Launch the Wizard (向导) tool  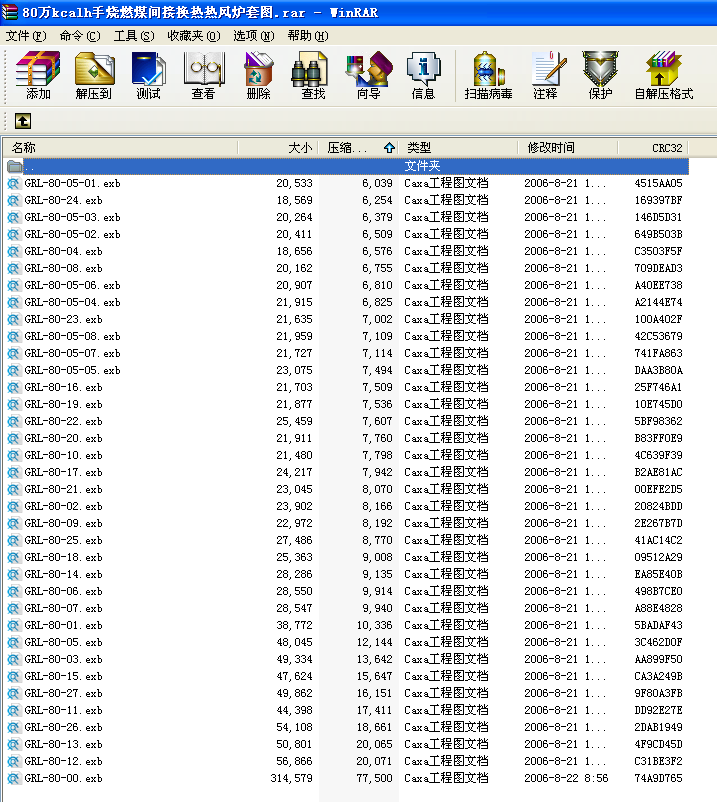[x=368, y=76]
